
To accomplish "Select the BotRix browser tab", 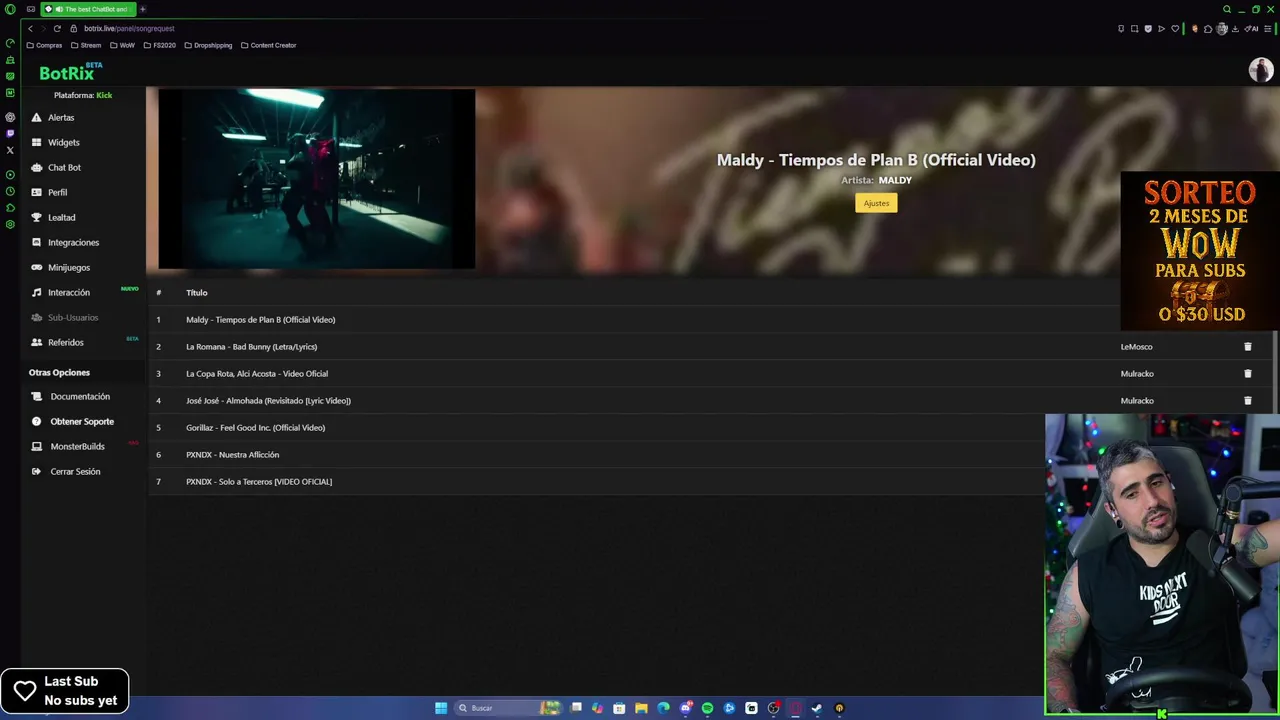I will click(88, 9).
